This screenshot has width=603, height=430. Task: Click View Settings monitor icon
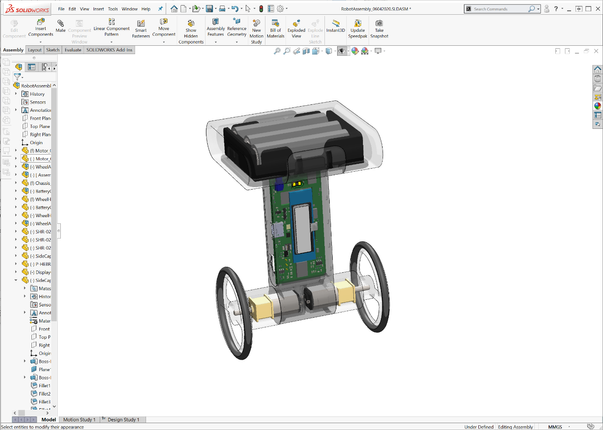[378, 51]
